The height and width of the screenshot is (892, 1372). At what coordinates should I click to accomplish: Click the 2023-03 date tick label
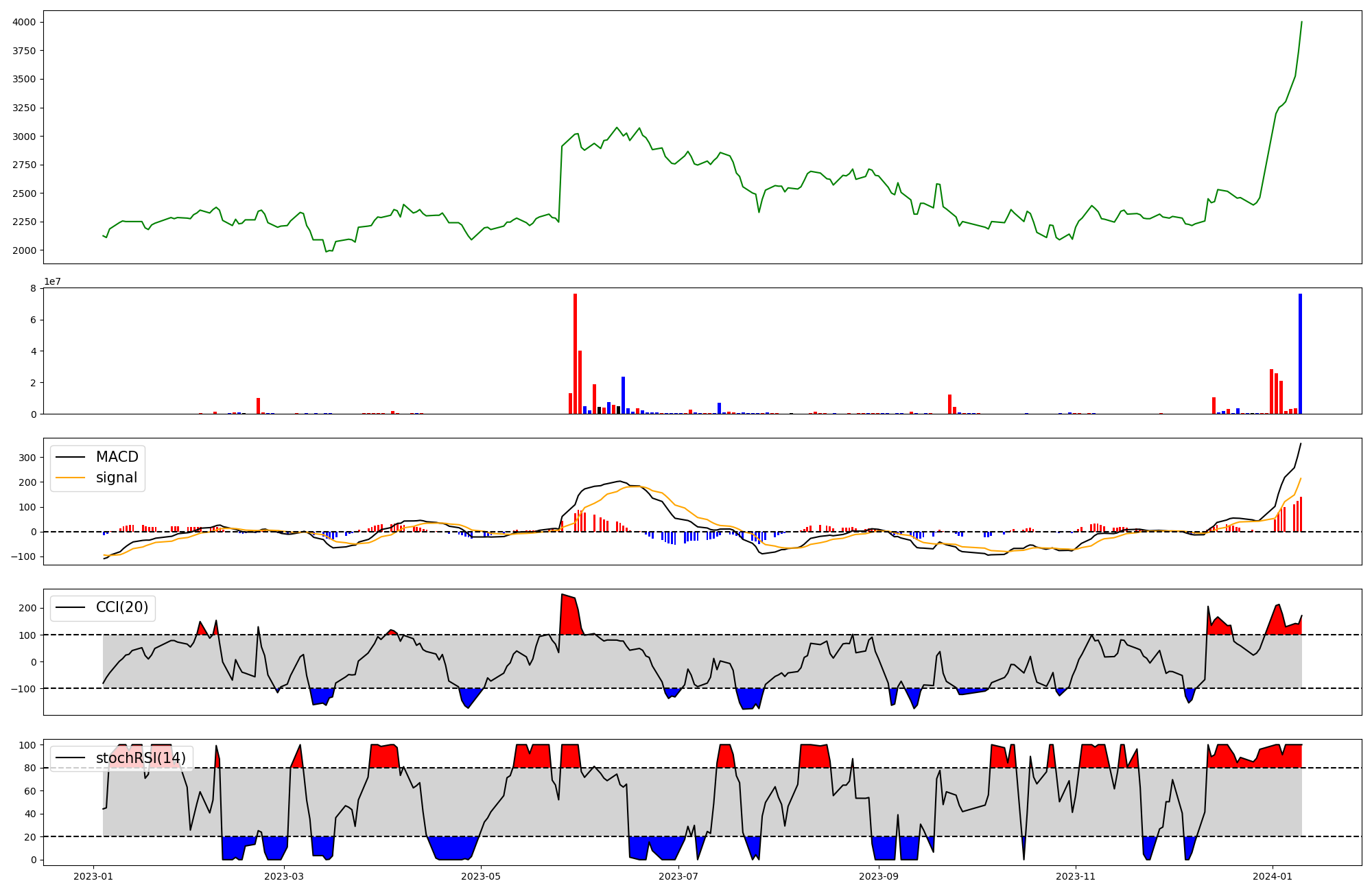[x=284, y=876]
